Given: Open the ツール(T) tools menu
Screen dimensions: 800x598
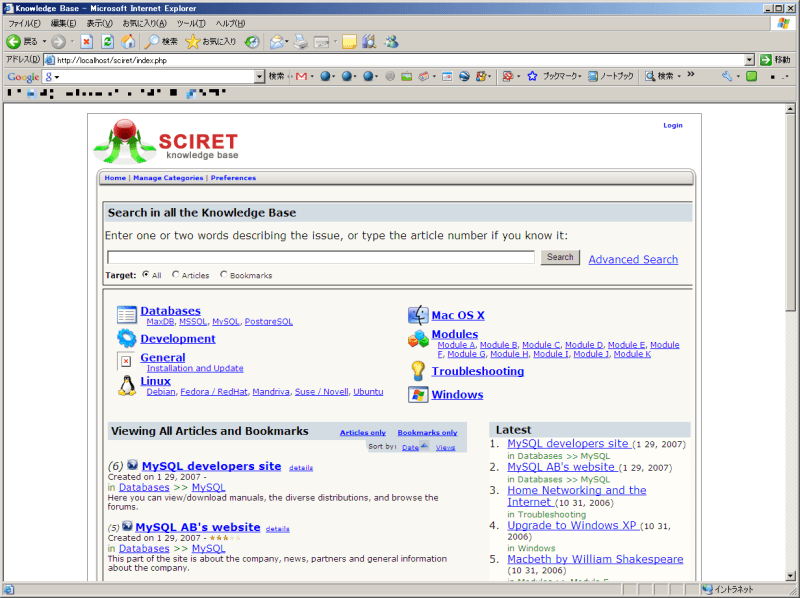Looking at the screenshot, I should point(190,23).
